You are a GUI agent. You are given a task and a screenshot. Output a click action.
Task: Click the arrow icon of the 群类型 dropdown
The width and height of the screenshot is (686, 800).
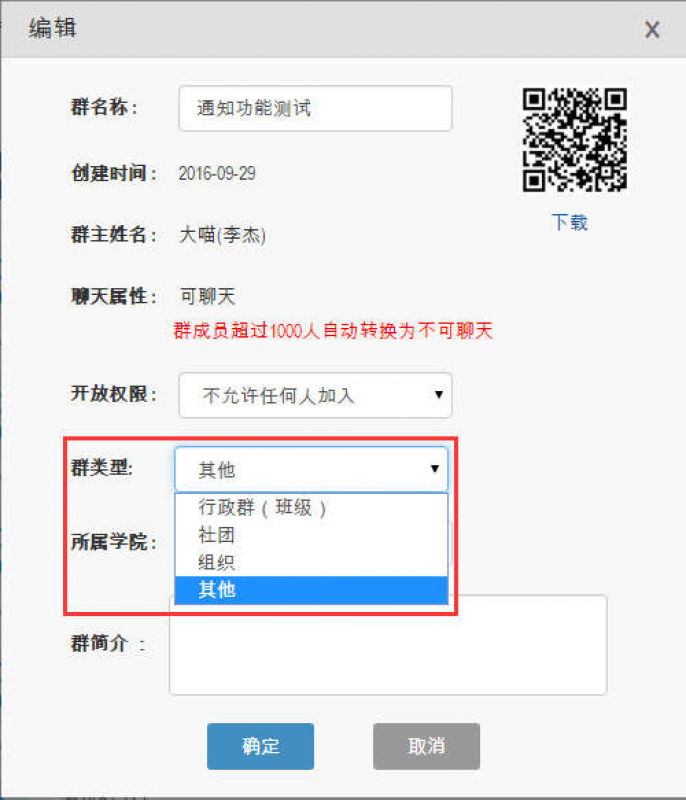pos(435,469)
